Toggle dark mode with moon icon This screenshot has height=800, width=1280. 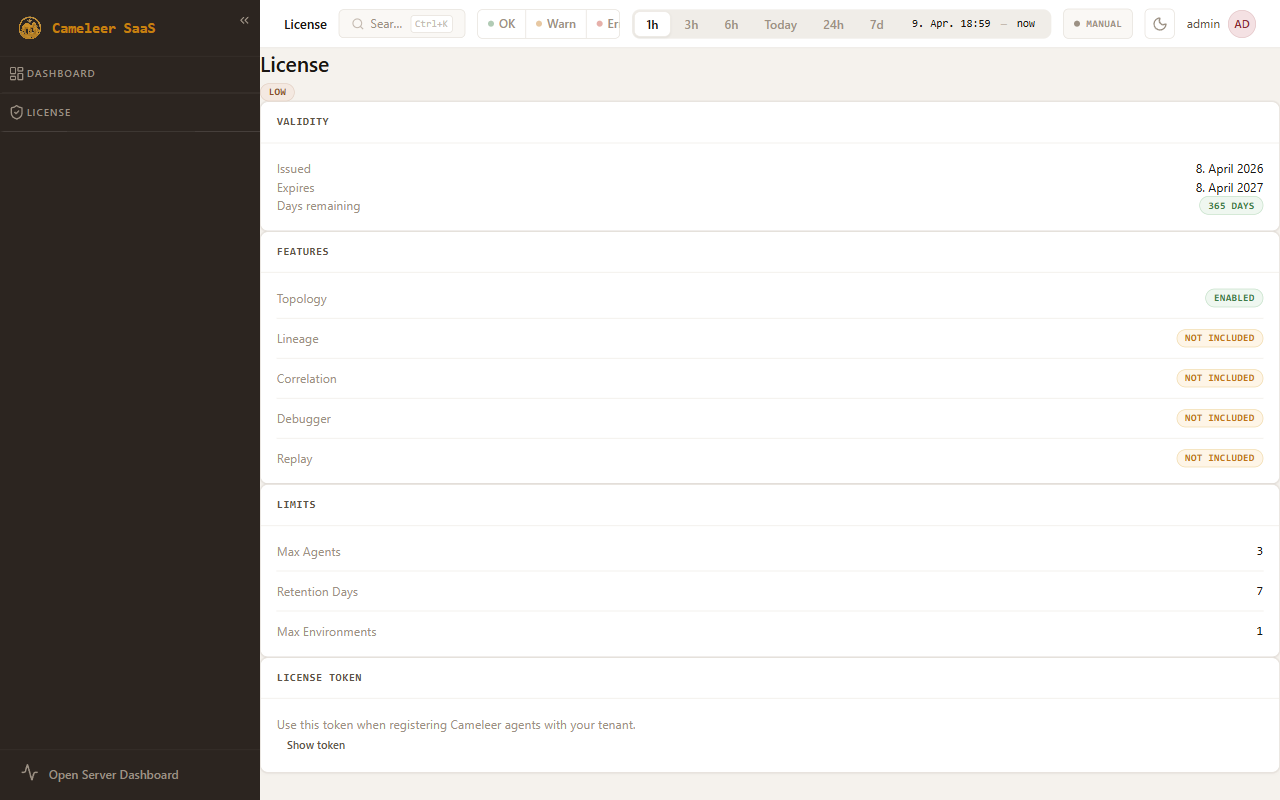pyautogui.click(x=1160, y=24)
